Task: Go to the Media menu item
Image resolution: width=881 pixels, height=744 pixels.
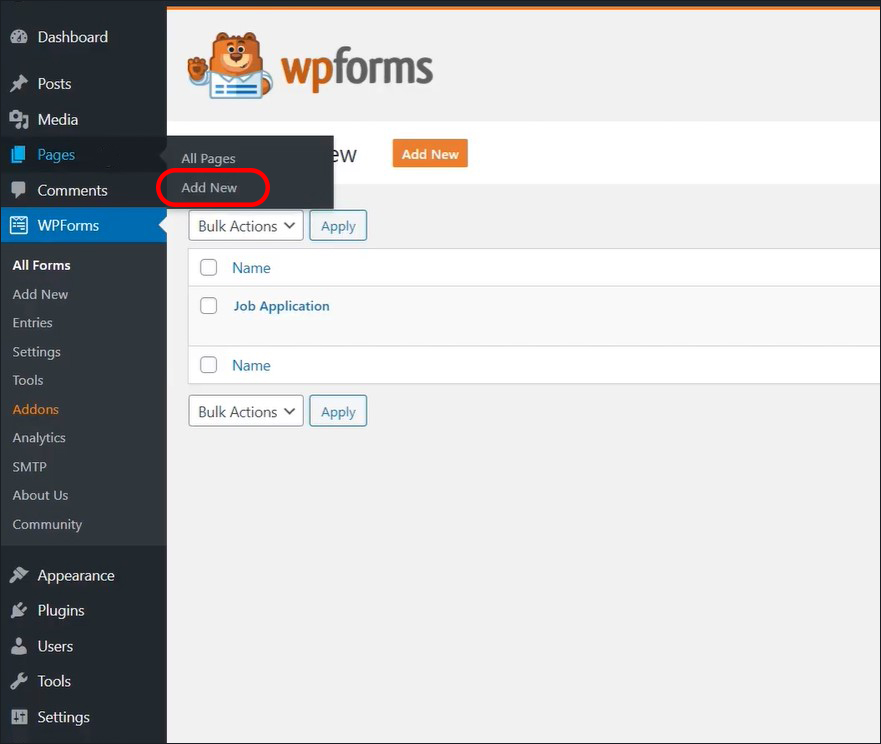Action: point(57,120)
